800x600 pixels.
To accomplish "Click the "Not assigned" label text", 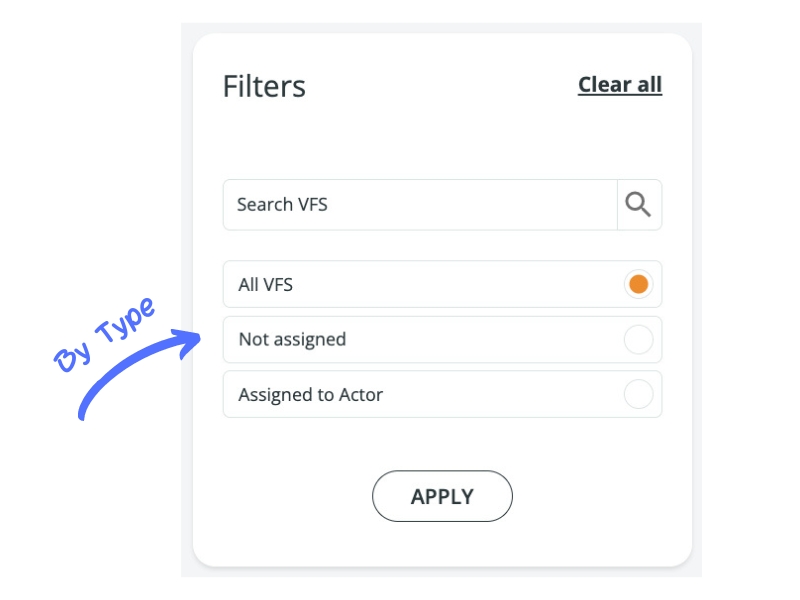I will 292,340.
